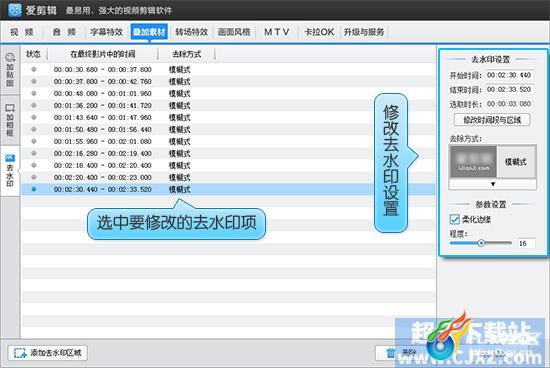Select the 00:01:36.200 - 00:01:41.720 watermark row
The width and height of the screenshot is (550, 368).
[x=228, y=105]
